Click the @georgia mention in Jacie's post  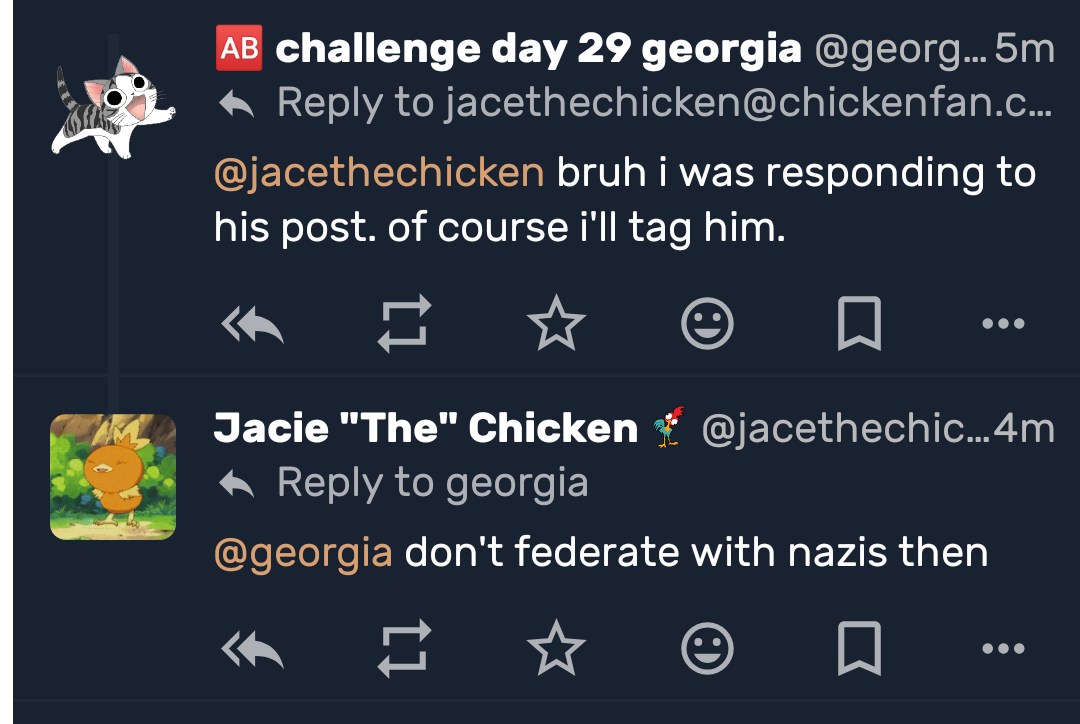coord(303,552)
